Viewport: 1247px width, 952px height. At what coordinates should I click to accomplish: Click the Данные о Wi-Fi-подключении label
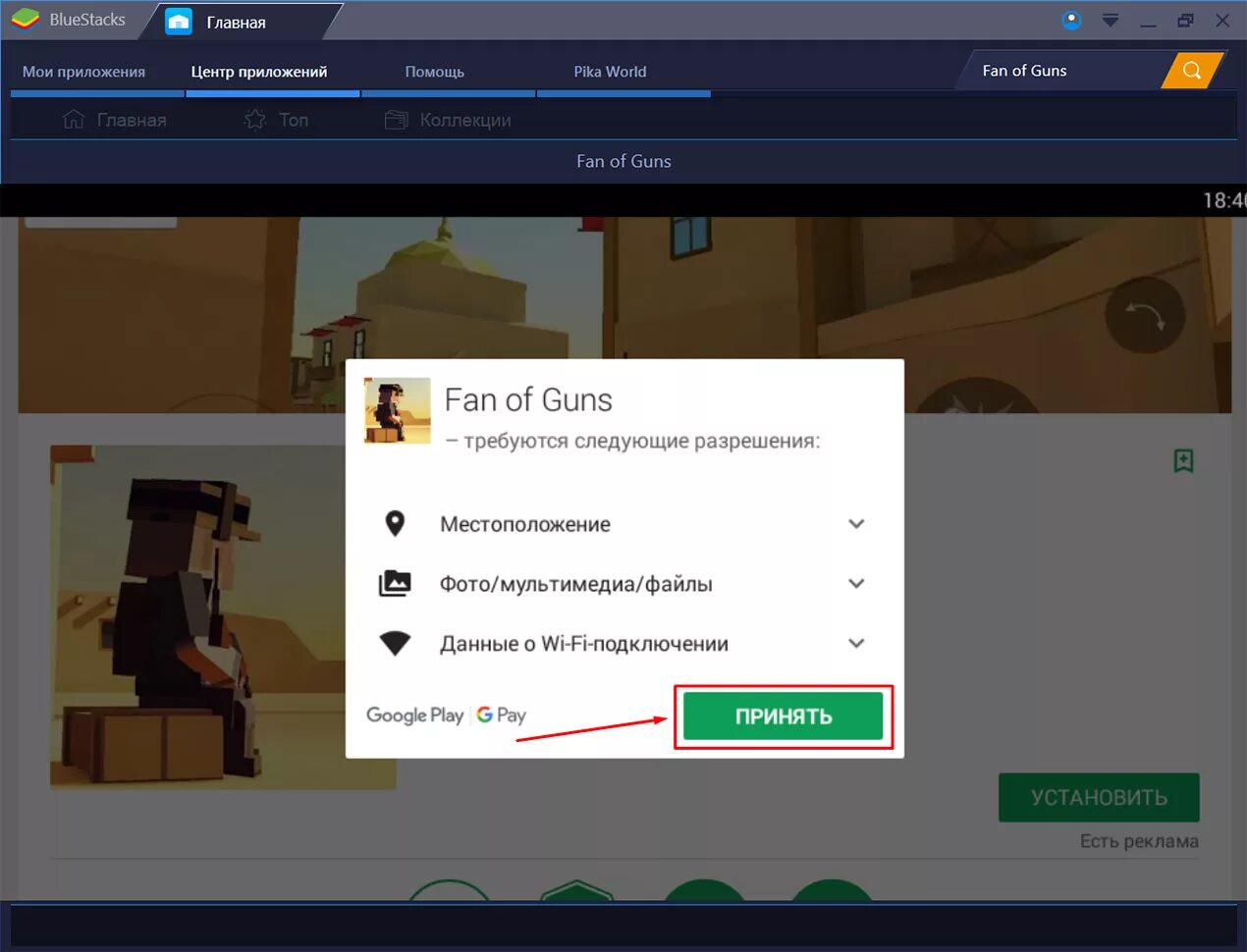point(584,644)
